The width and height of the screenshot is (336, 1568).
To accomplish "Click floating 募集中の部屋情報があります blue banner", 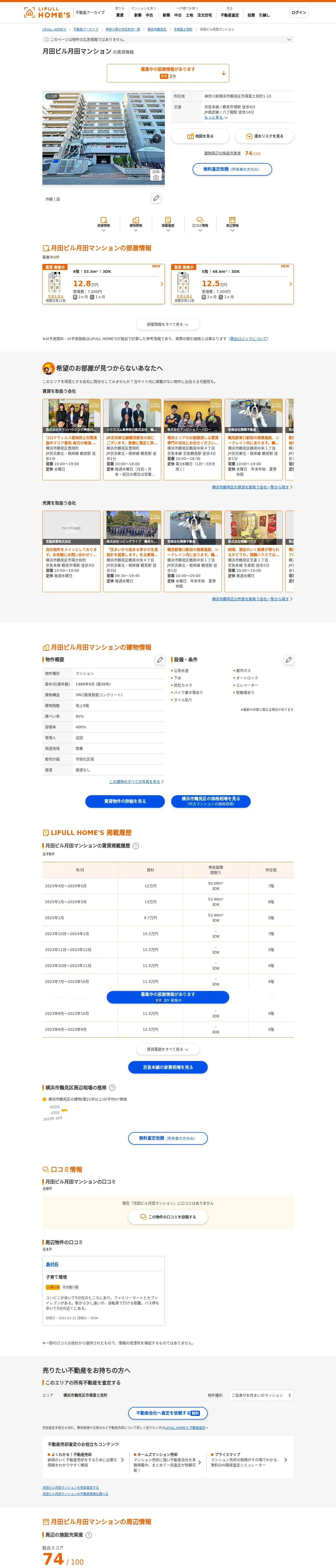I will pyautogui.click(x=168, y=997).
